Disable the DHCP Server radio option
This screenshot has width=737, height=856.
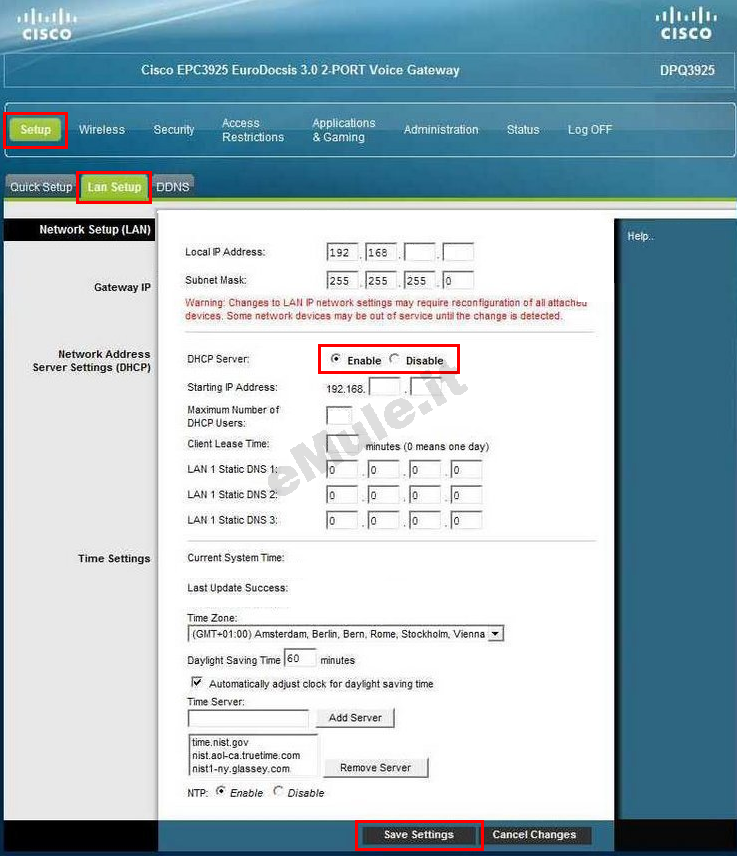pos(394,359)
